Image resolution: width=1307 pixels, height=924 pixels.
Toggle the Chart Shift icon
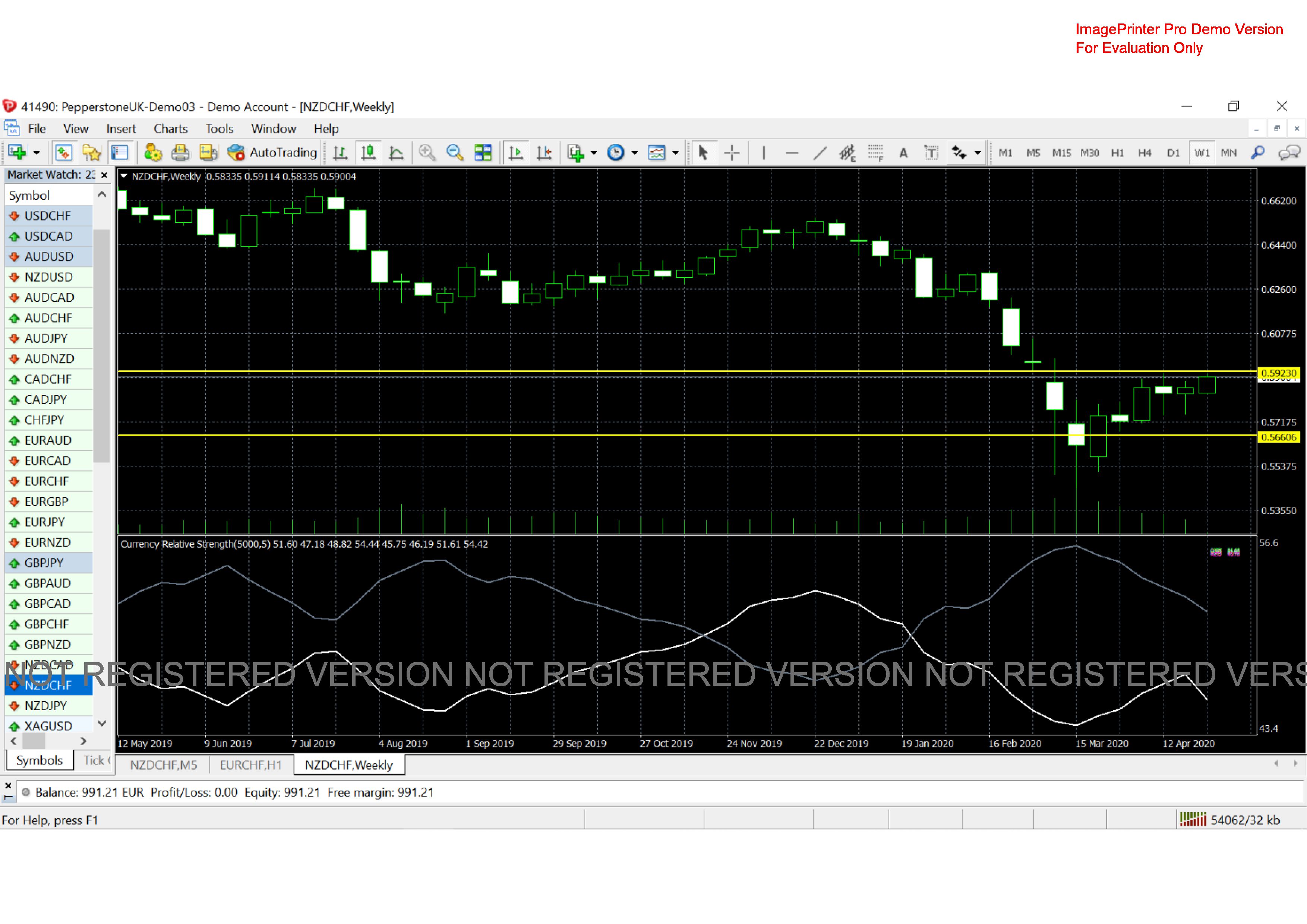pos(544,152)
